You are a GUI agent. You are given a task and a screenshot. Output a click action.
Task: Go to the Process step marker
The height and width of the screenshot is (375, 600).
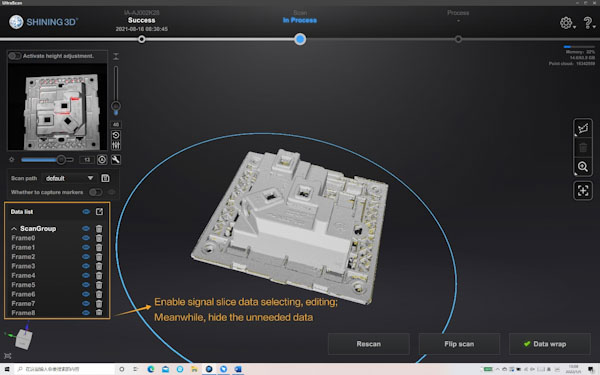point(458,39)
